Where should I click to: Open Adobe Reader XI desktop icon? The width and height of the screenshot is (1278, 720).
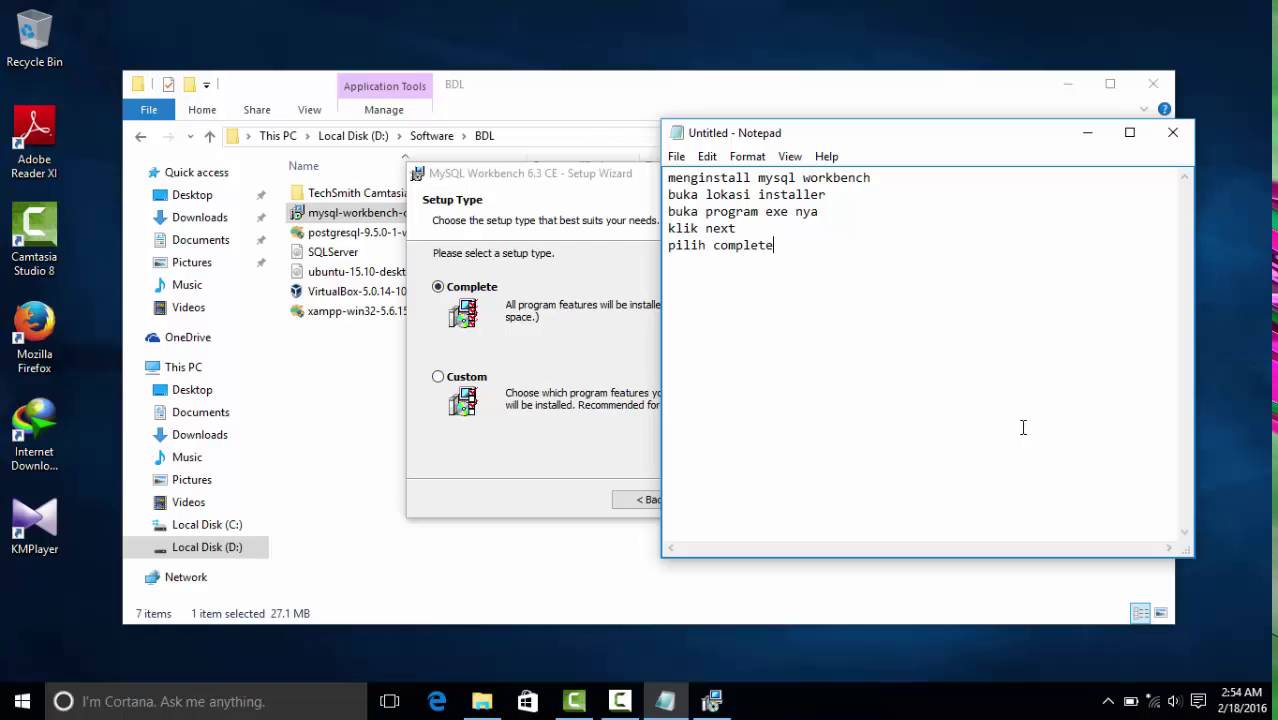click(34, 143)
